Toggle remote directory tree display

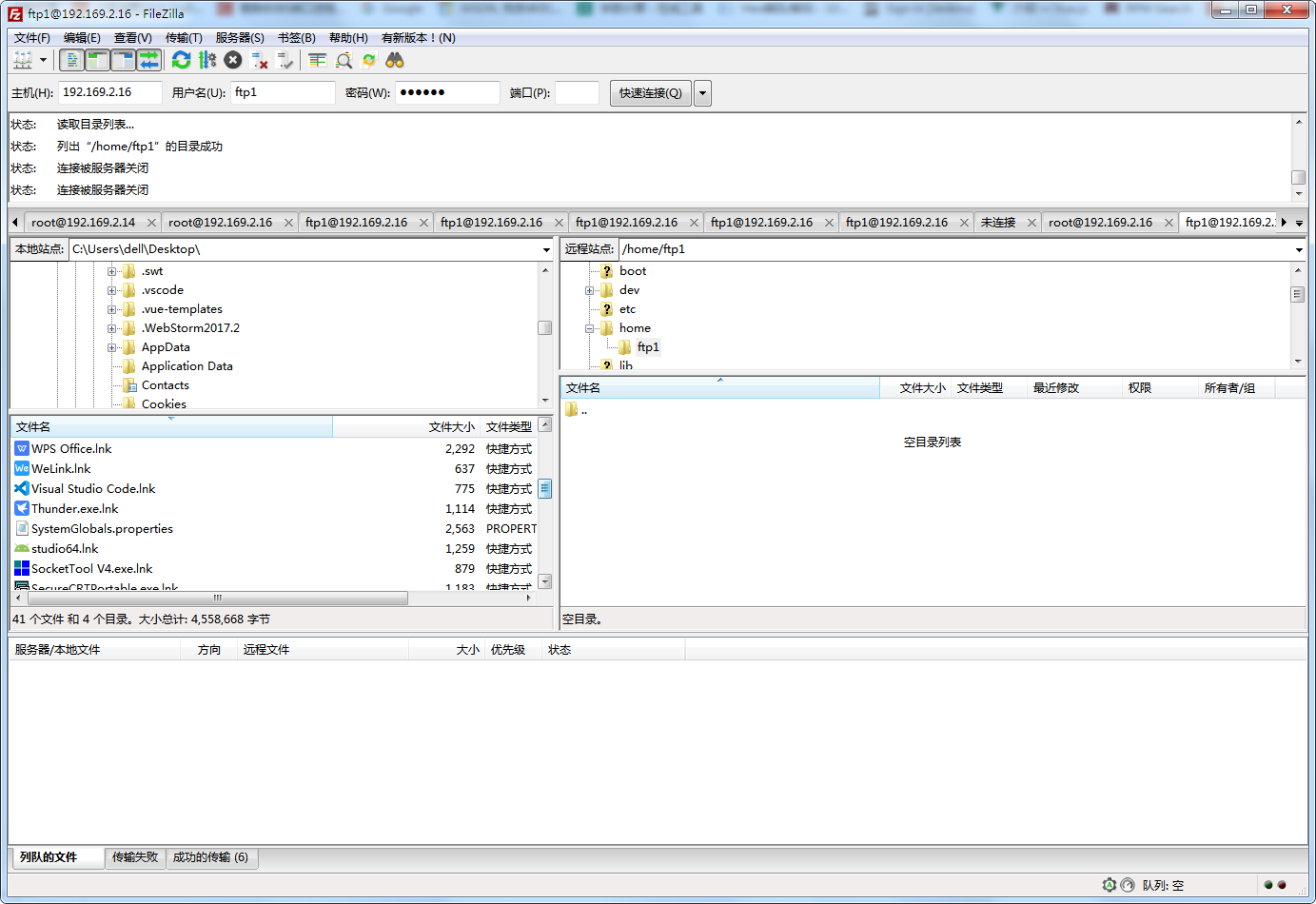tap(124, 60)
